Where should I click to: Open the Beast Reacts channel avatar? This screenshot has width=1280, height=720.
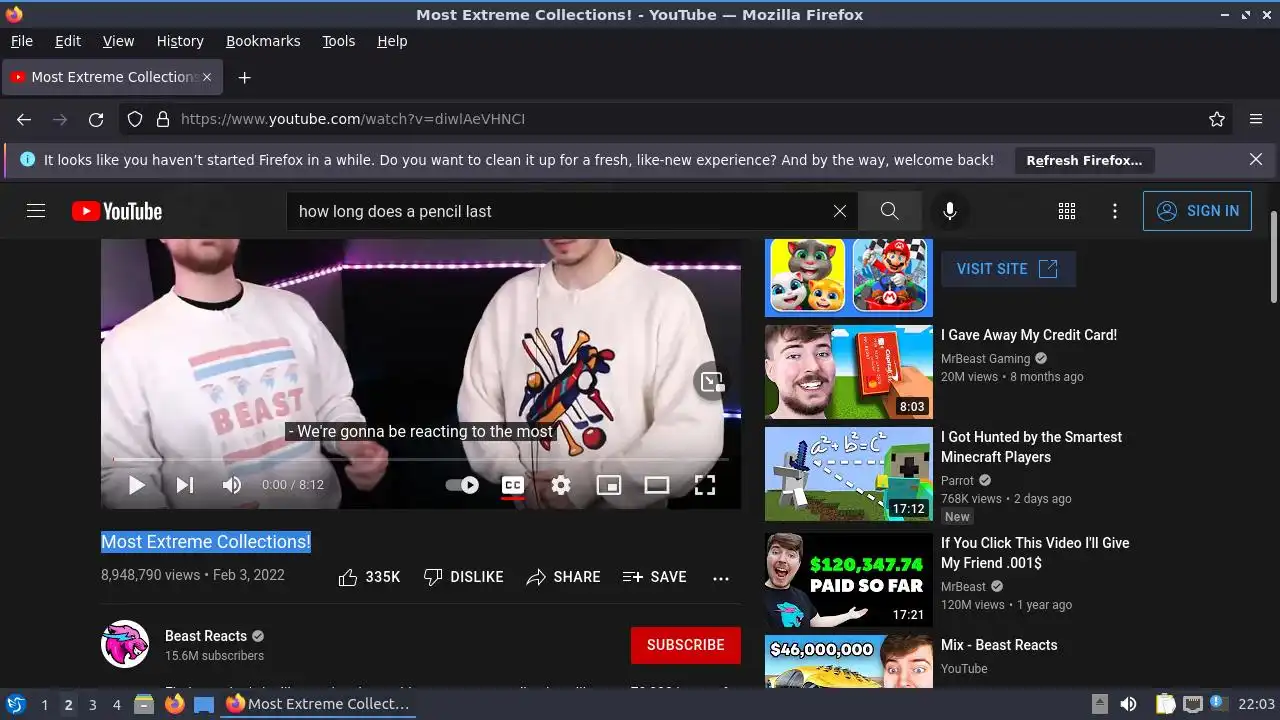click(125, 645)
